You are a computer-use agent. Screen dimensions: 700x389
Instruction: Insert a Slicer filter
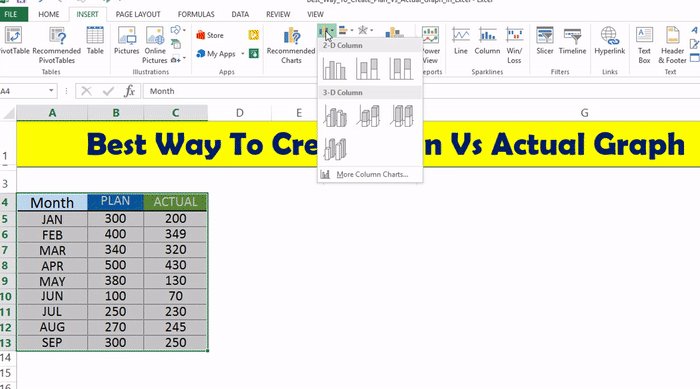[x=545, y=41]
